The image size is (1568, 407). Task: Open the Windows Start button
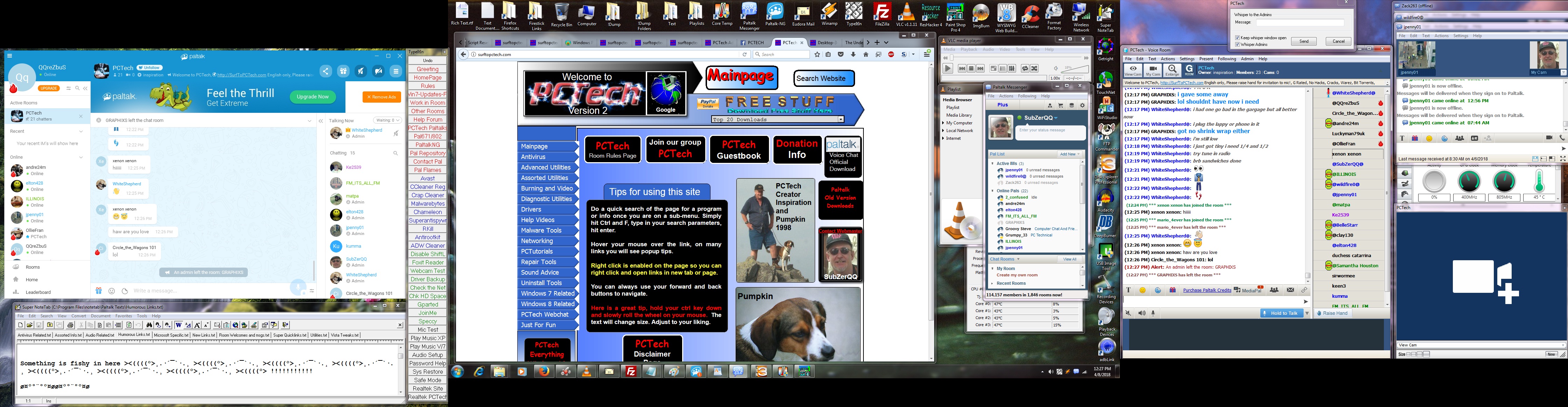(458, 371)
